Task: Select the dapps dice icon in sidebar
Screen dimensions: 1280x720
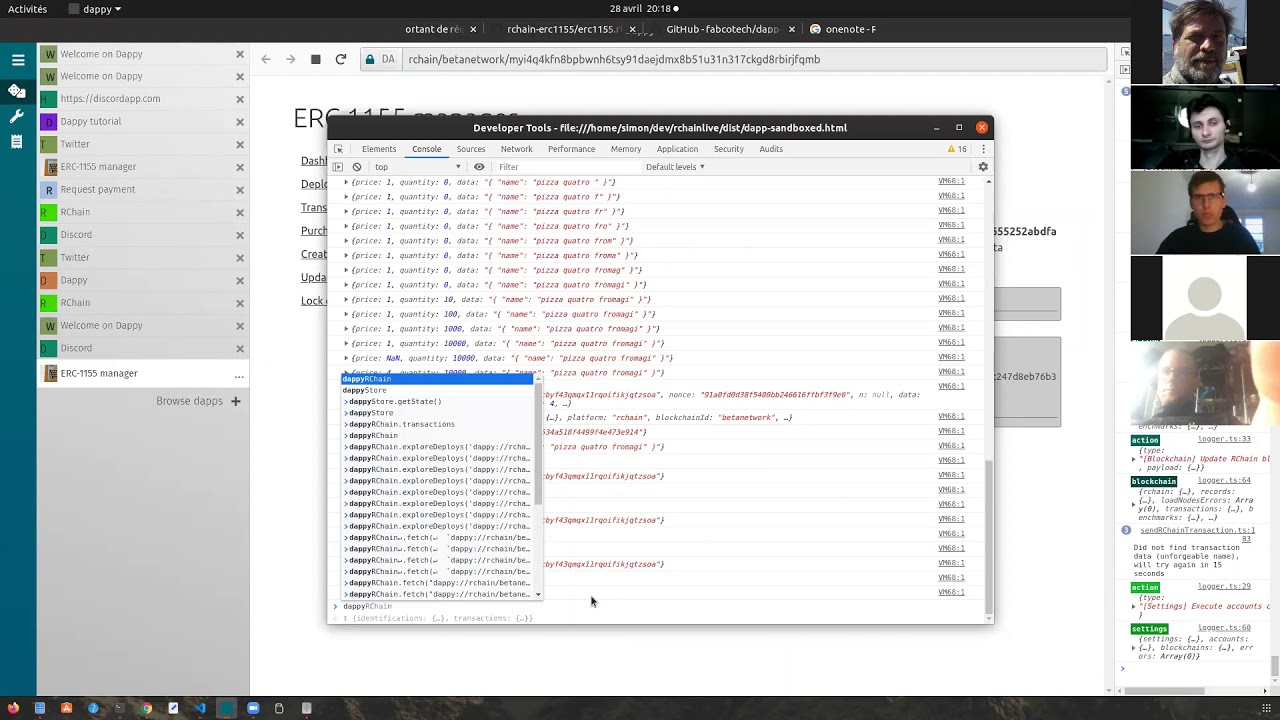Action: (17, 91)
